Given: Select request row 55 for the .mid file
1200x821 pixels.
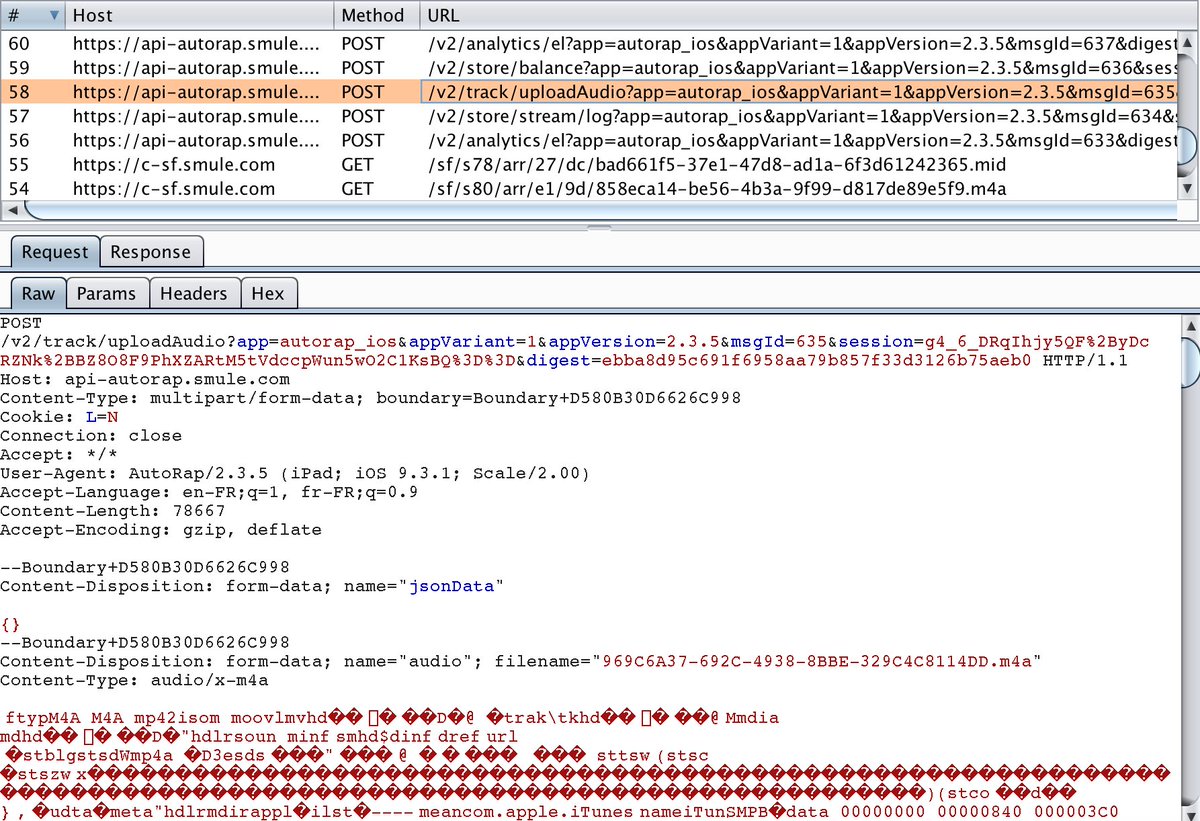Looking at the screenshot, I should tap(588, 164).
